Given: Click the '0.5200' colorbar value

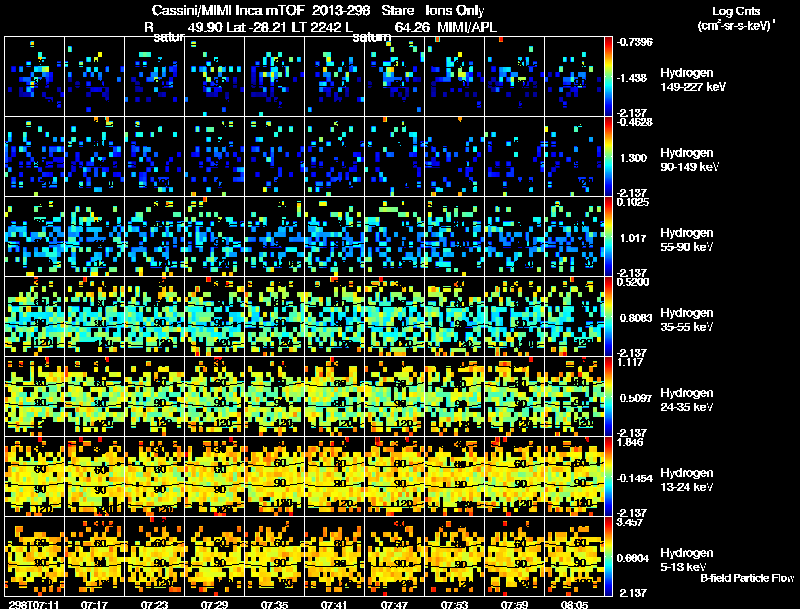Looking at the screenshot, I should pos(633,282).
